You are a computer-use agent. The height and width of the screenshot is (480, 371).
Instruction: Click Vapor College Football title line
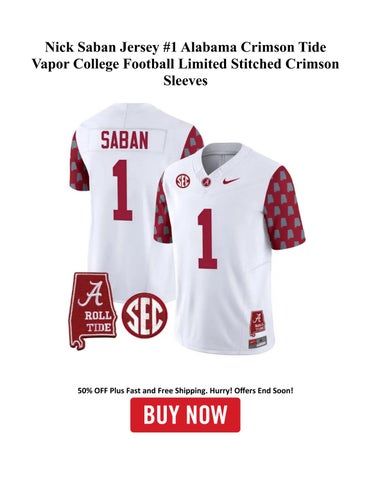pos(185,64)
